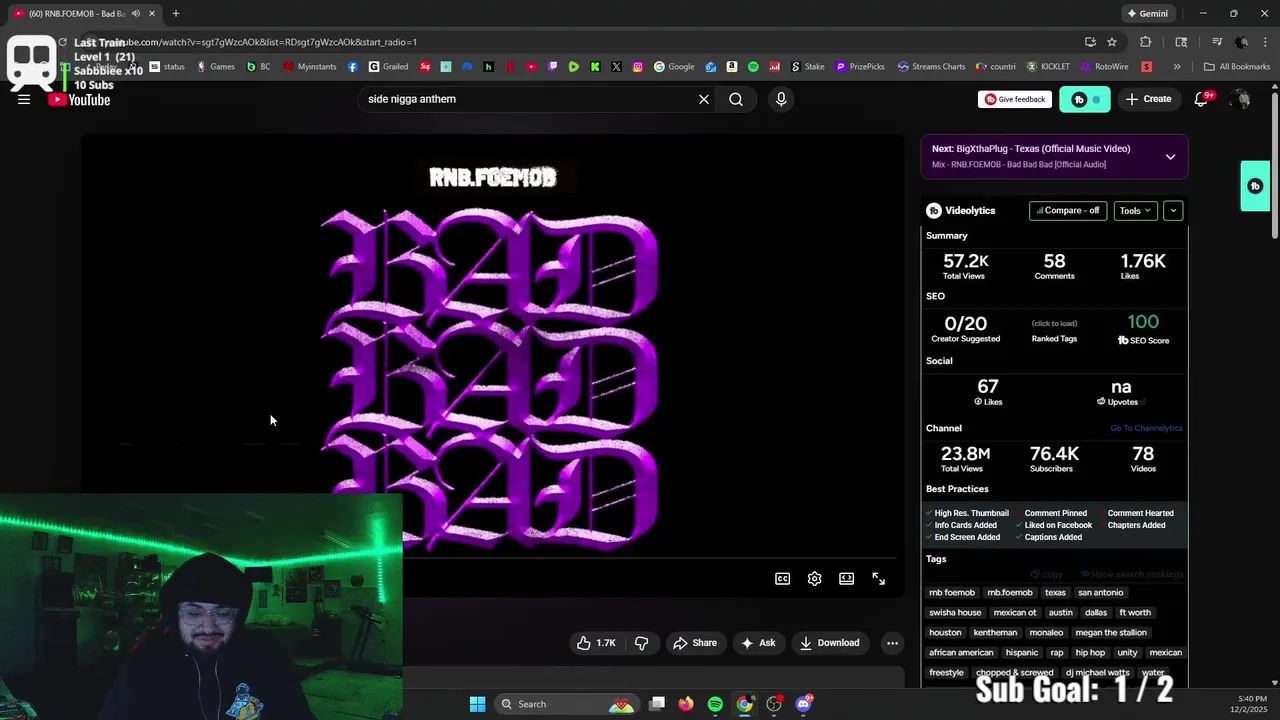Open the Games bookmark
Image resolution: width=1280 pixels, height=720 pixels.
(x=216, y=67)
